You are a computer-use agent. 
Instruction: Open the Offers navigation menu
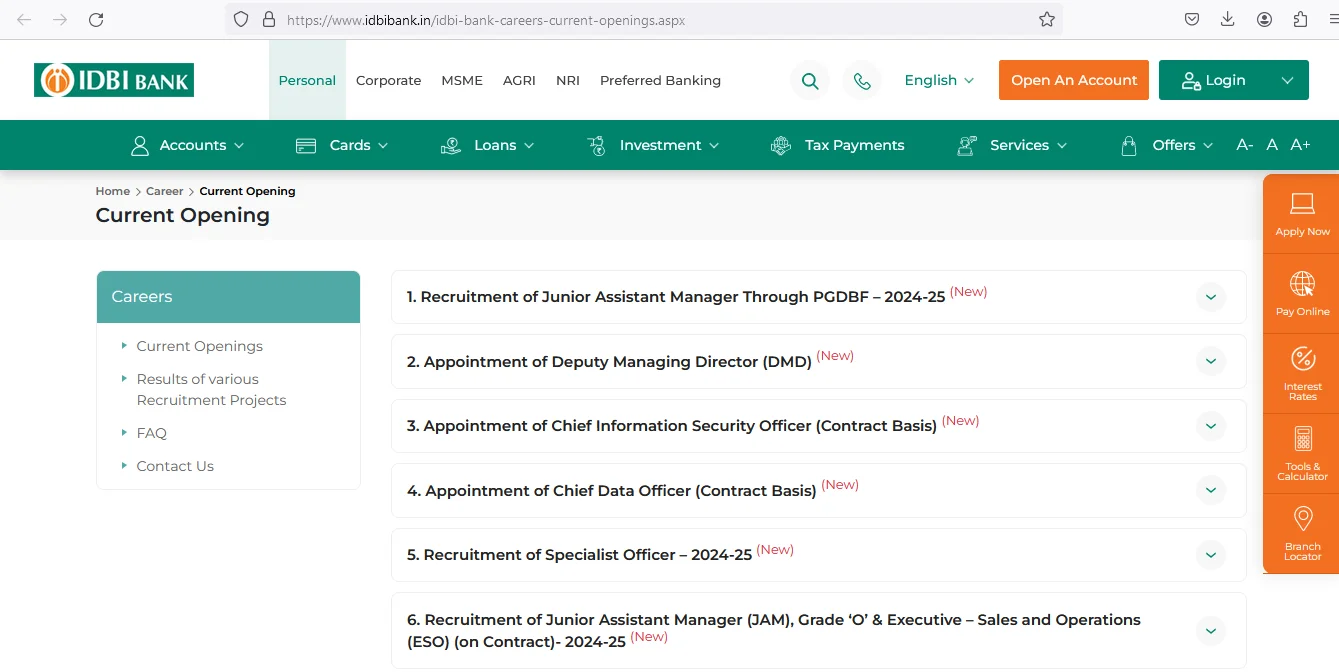[1167, 145]
